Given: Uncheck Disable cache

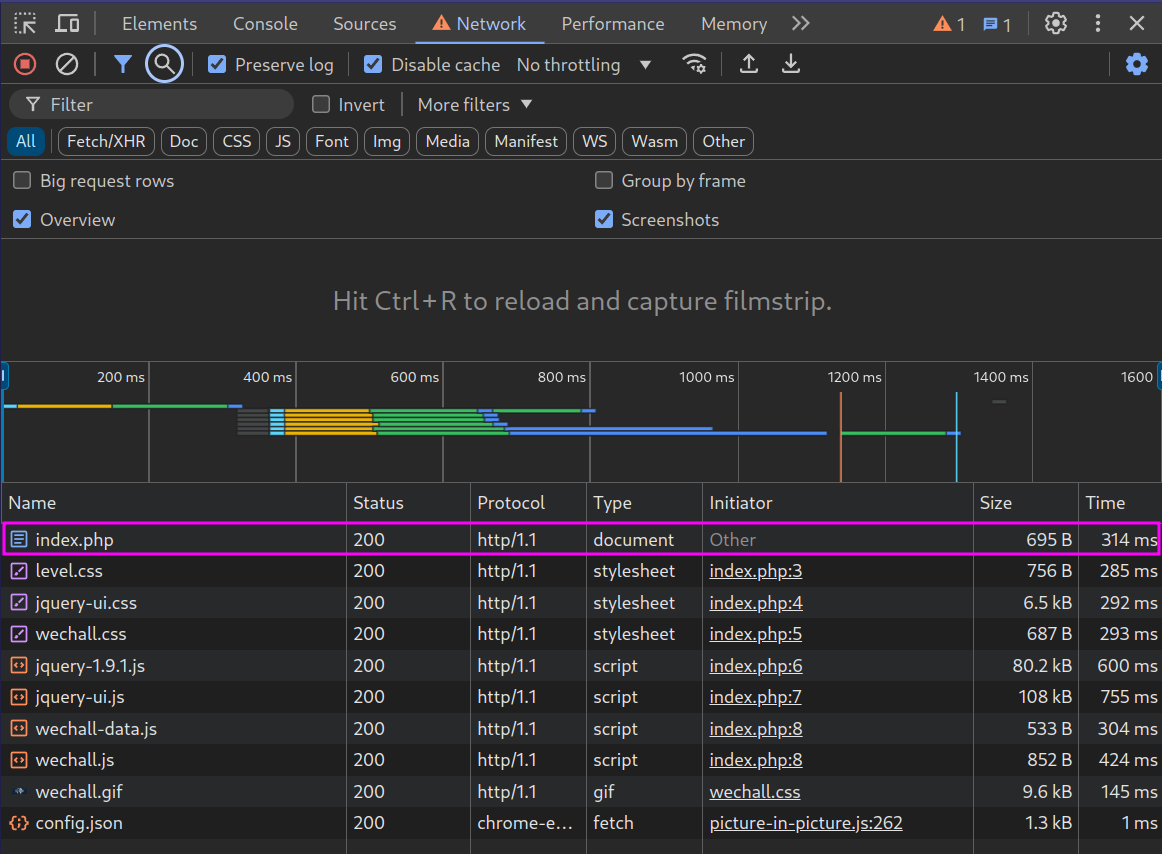Looking at the screenshot, I should click(x=373, y=64).
